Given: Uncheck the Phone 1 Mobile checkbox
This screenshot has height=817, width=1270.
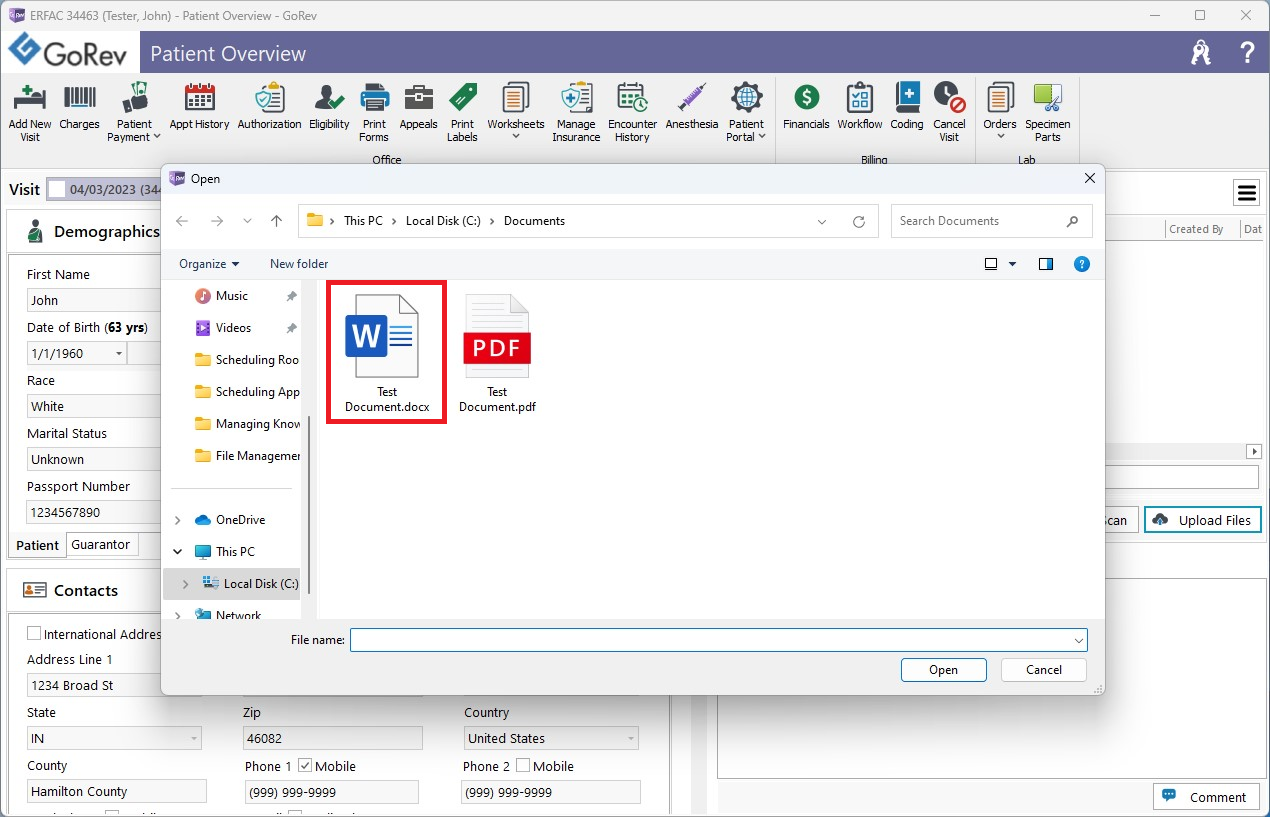Looking at the screenshot, I should pos(305,766).
